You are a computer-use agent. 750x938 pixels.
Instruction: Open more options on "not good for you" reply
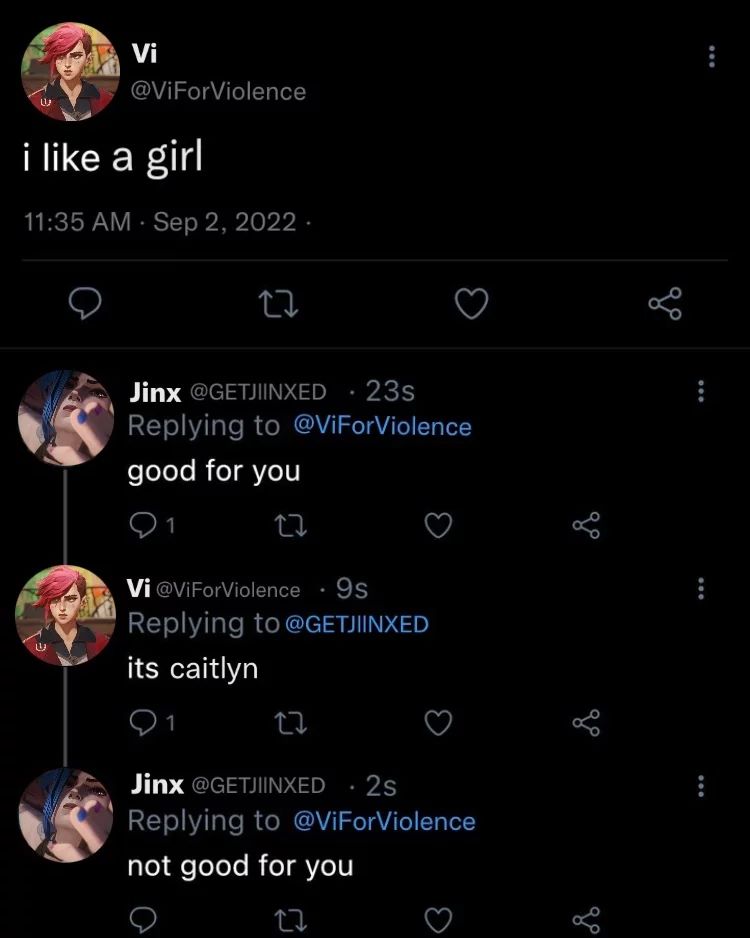tap(700, 786)
